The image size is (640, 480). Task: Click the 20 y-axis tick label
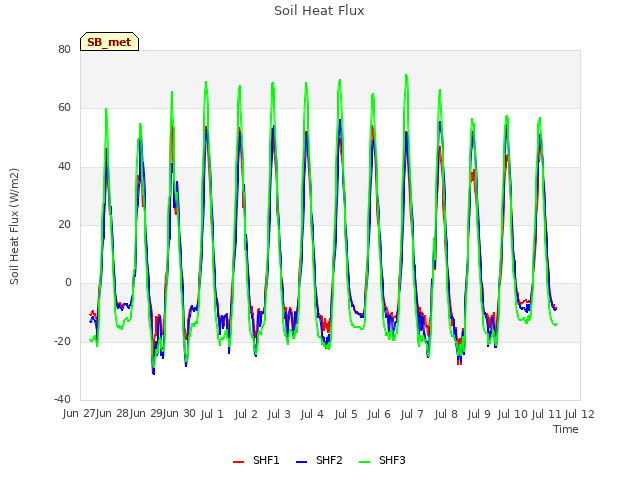point(64,224)
